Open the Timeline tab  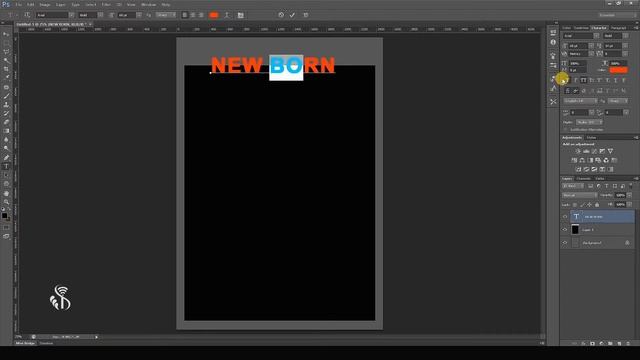[x=47, y=343]
